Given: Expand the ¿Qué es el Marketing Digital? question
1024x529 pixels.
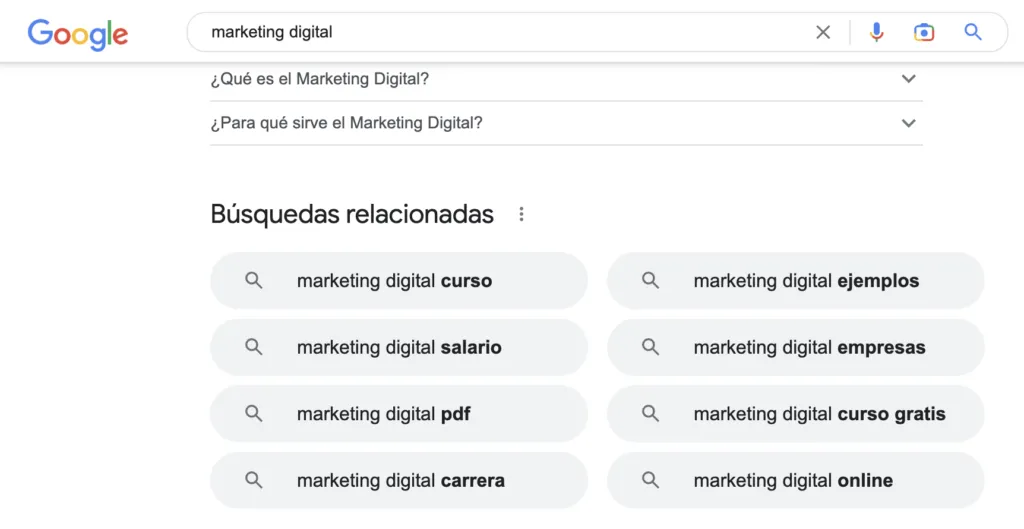Looking at the screenshot, I should [x=566, y=79].
